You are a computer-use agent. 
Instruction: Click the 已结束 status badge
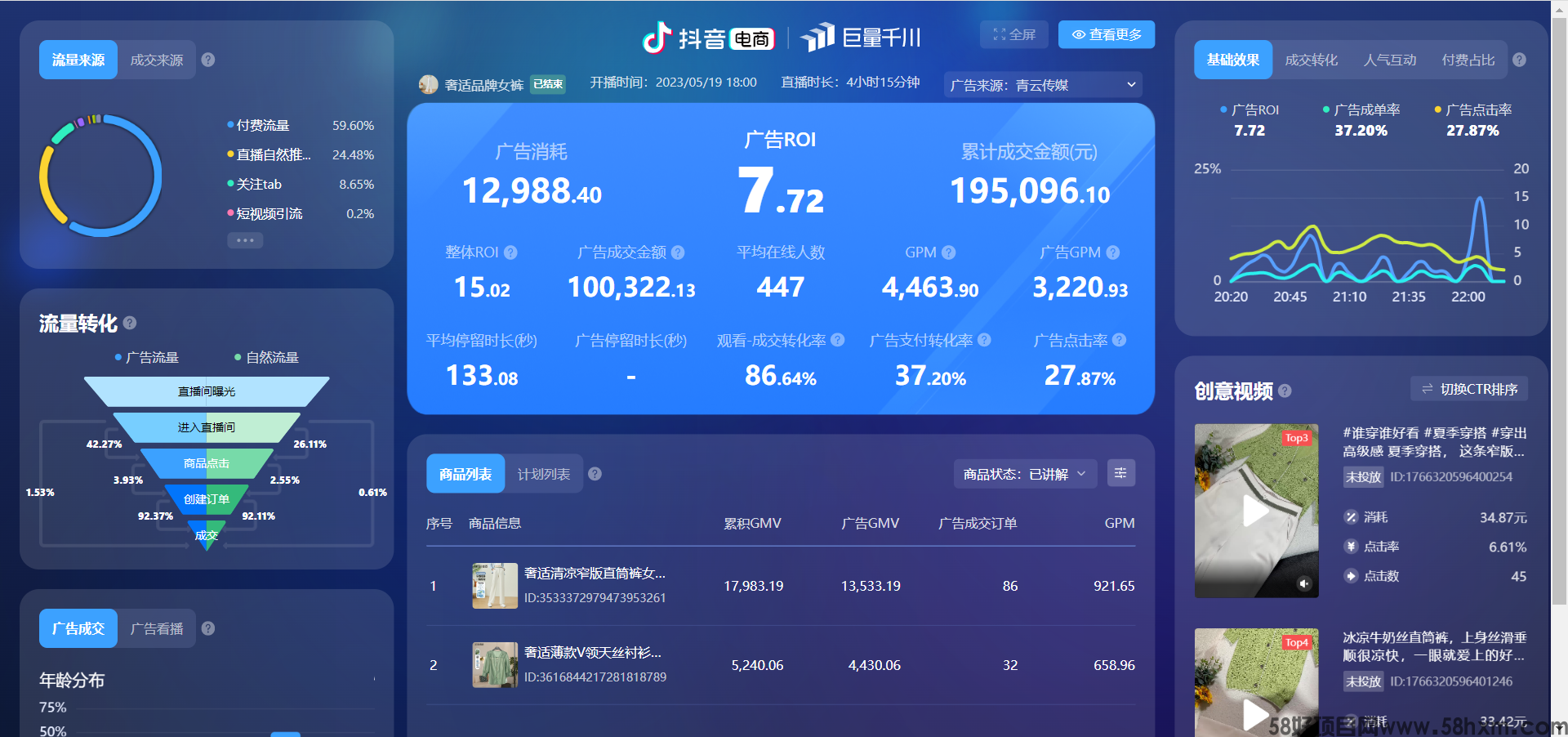coord(548,84)
